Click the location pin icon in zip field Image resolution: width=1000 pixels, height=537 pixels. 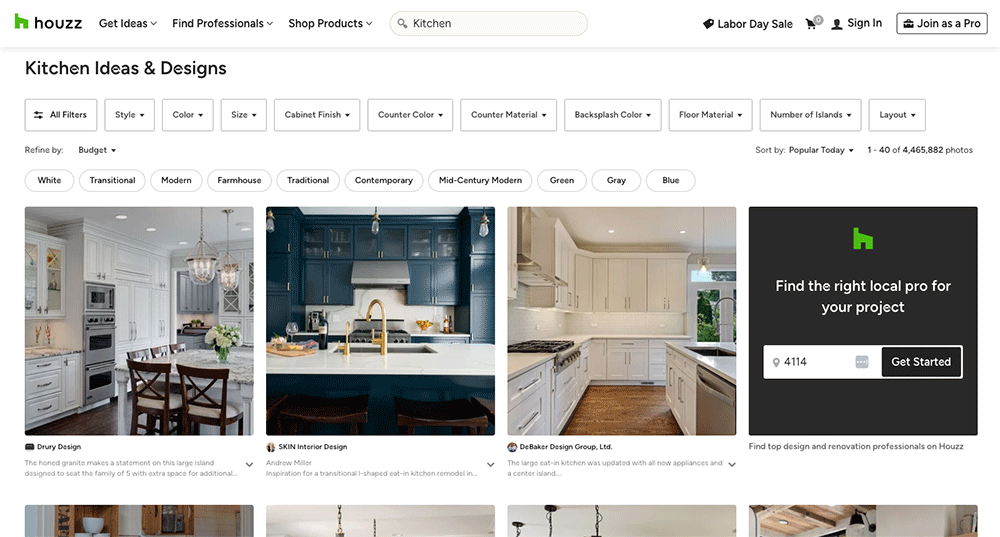coord(776,362)
